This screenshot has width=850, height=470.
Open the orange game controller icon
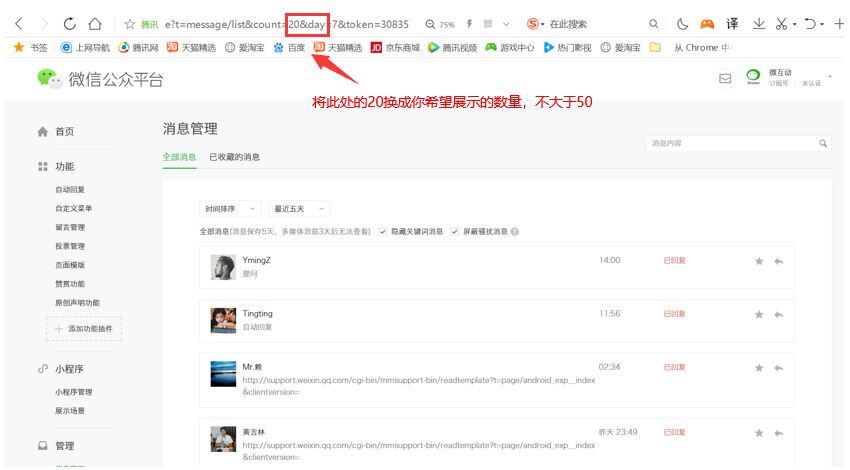click(707, 24)
